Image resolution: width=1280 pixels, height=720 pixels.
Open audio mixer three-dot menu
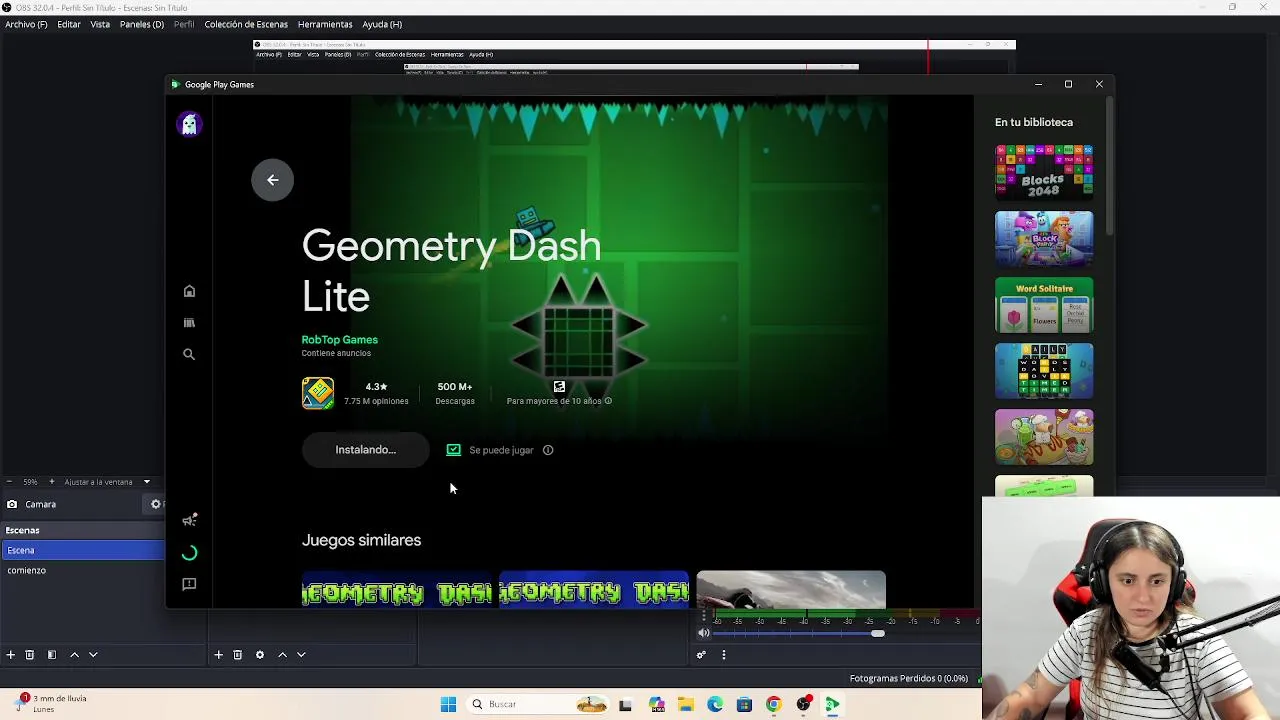tap(723, 655)
